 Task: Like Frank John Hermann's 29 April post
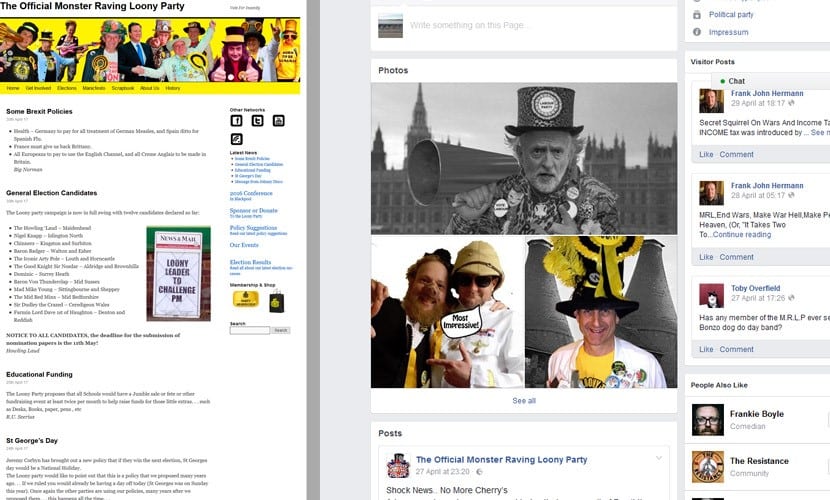point(706,154)
